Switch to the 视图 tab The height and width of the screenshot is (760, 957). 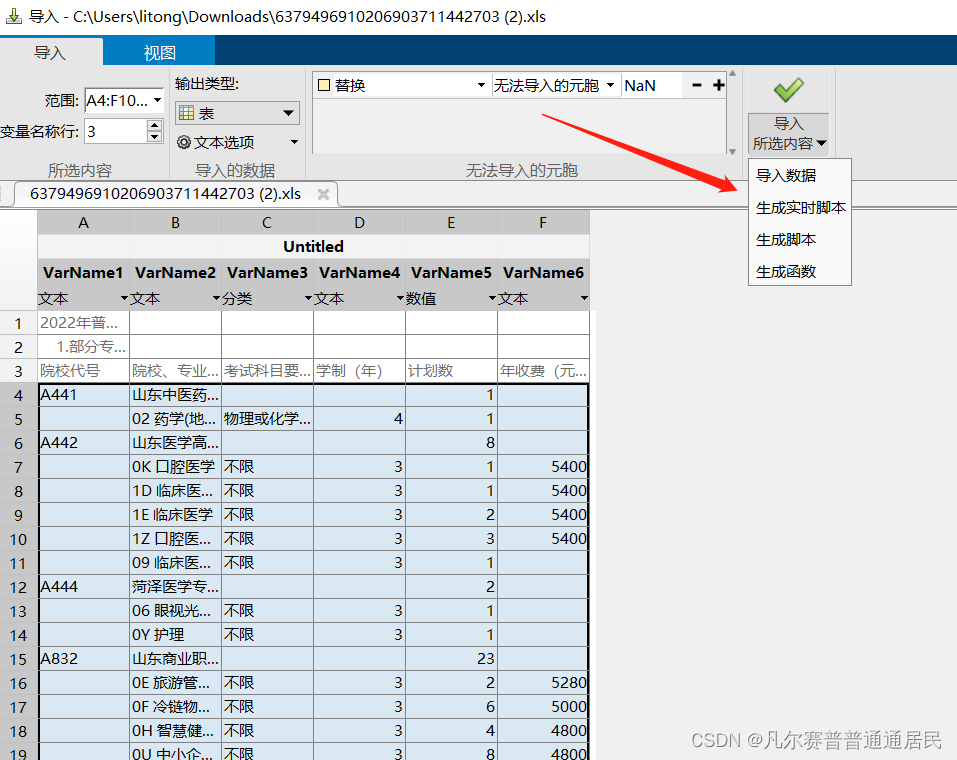[x=159, y=53]
